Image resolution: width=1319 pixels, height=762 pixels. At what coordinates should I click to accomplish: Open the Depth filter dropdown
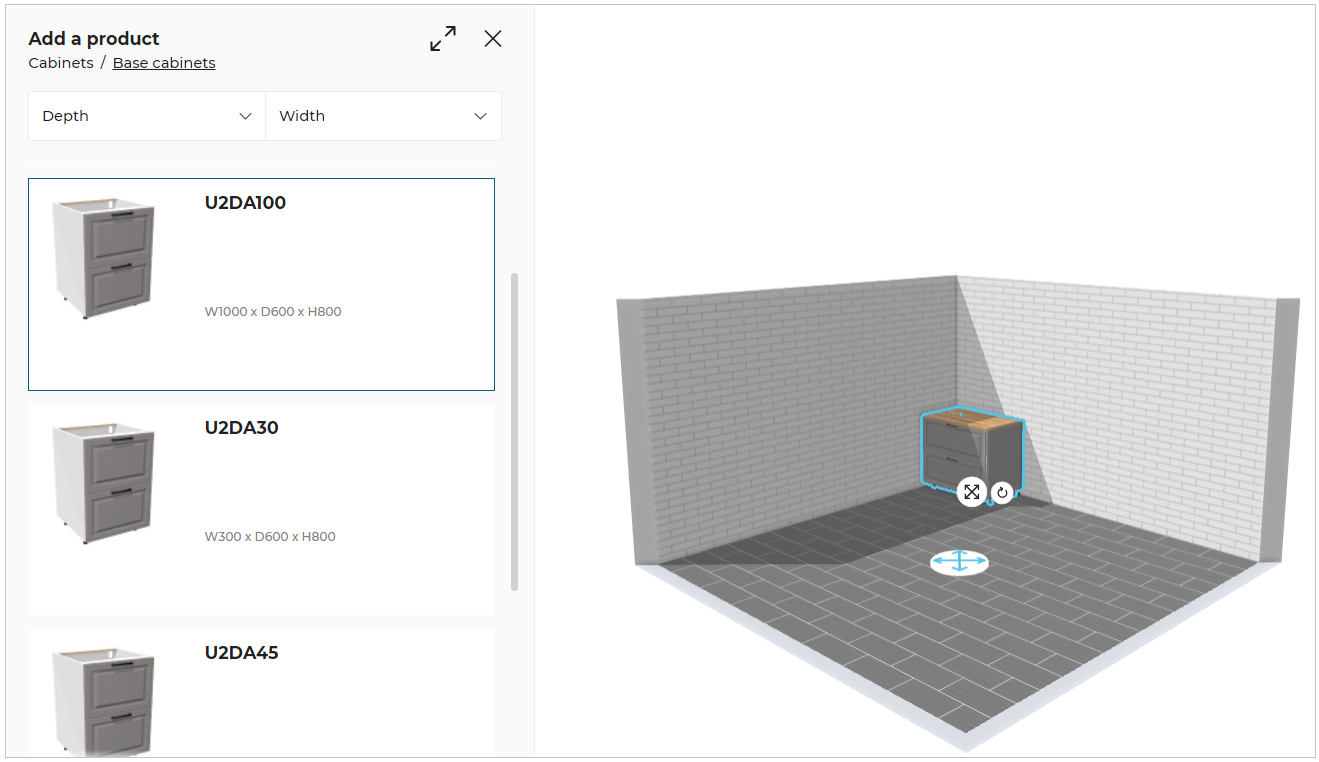[147, 116]
